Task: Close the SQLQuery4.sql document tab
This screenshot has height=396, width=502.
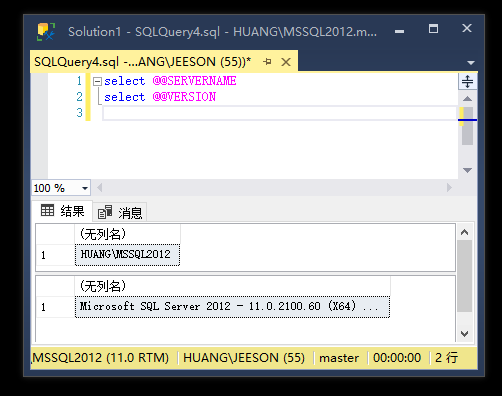Action: click(x=286, y=62)
